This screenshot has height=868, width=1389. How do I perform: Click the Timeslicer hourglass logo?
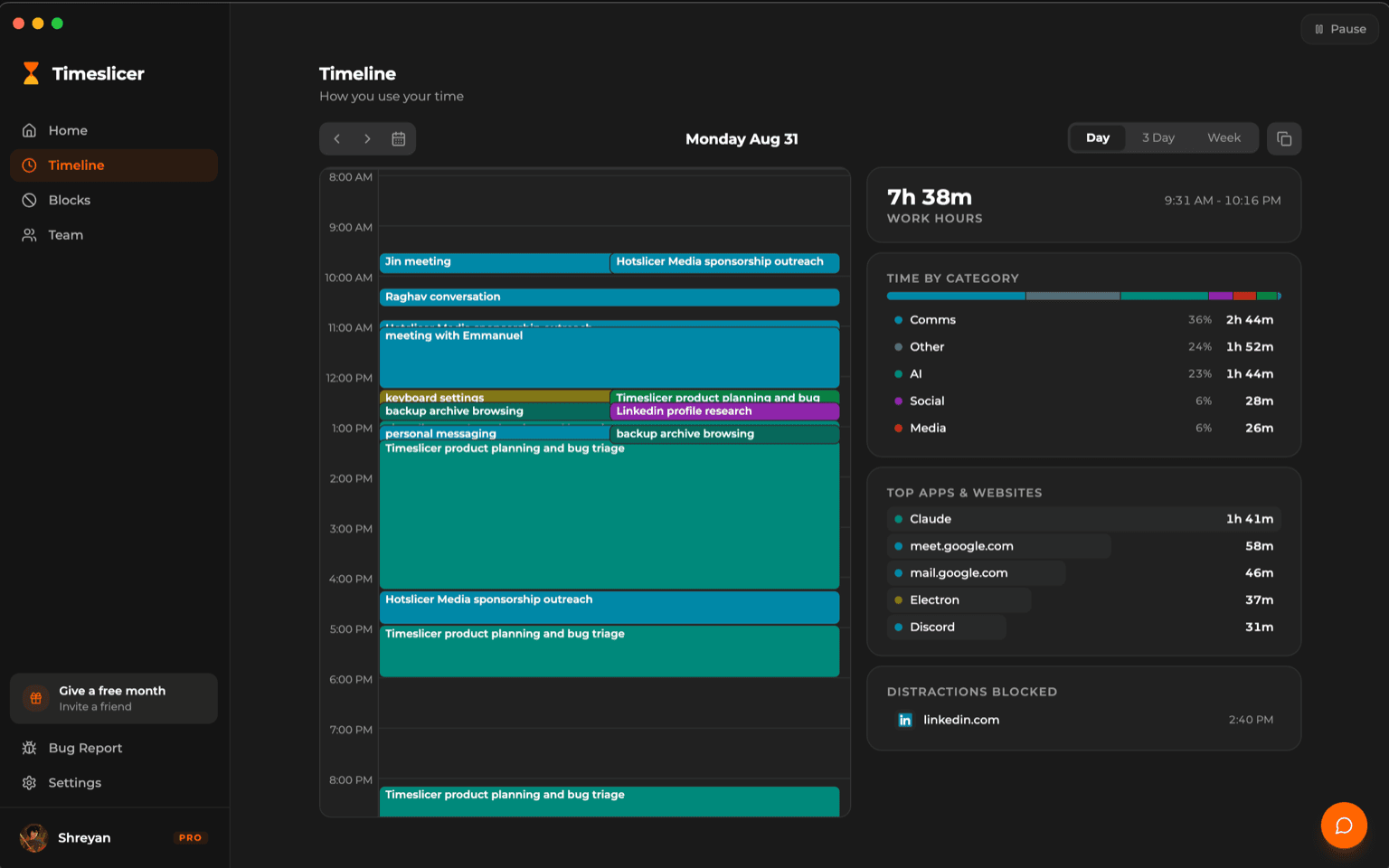click(x=31, y=73)
